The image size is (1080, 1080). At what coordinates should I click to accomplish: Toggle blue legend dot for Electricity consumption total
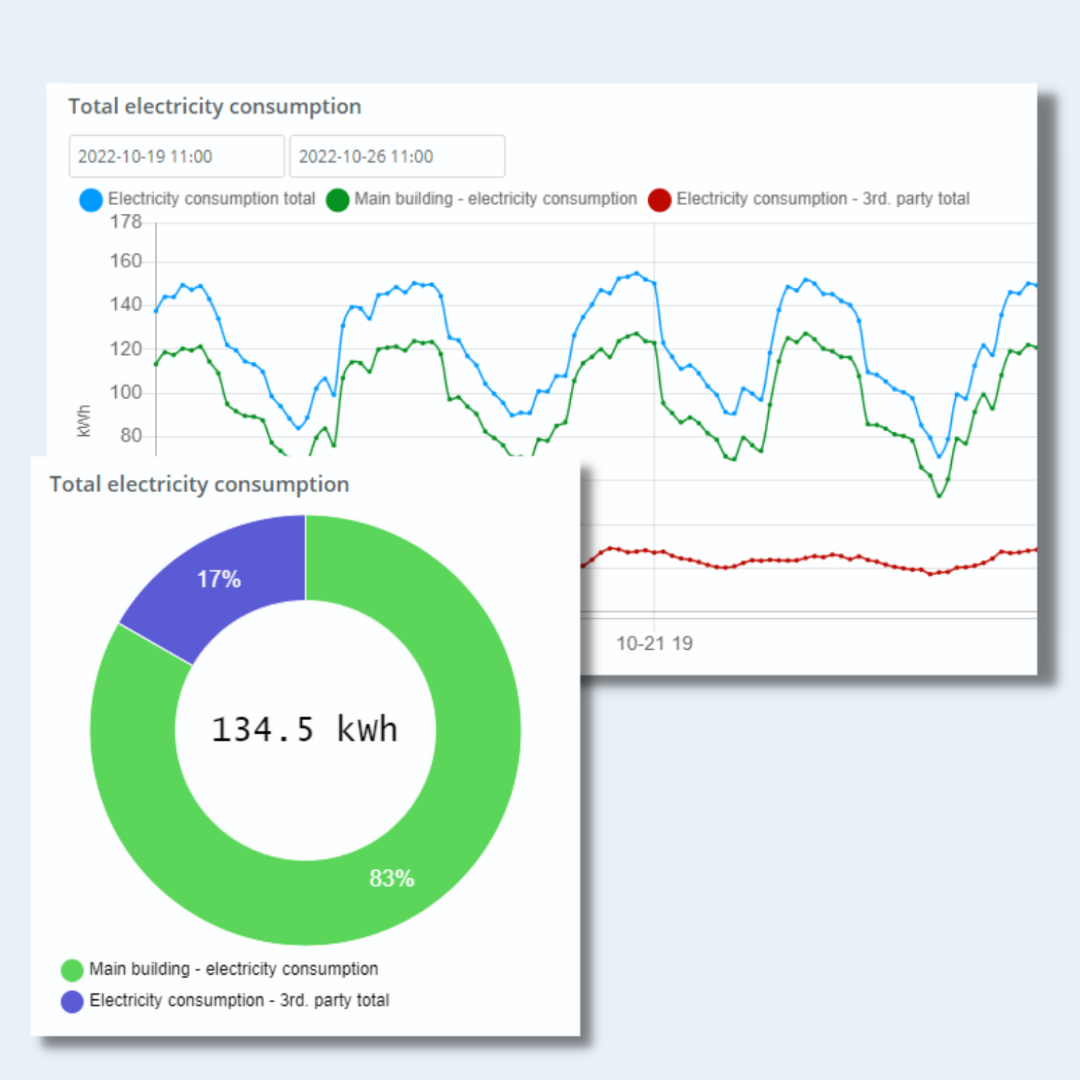91,200
